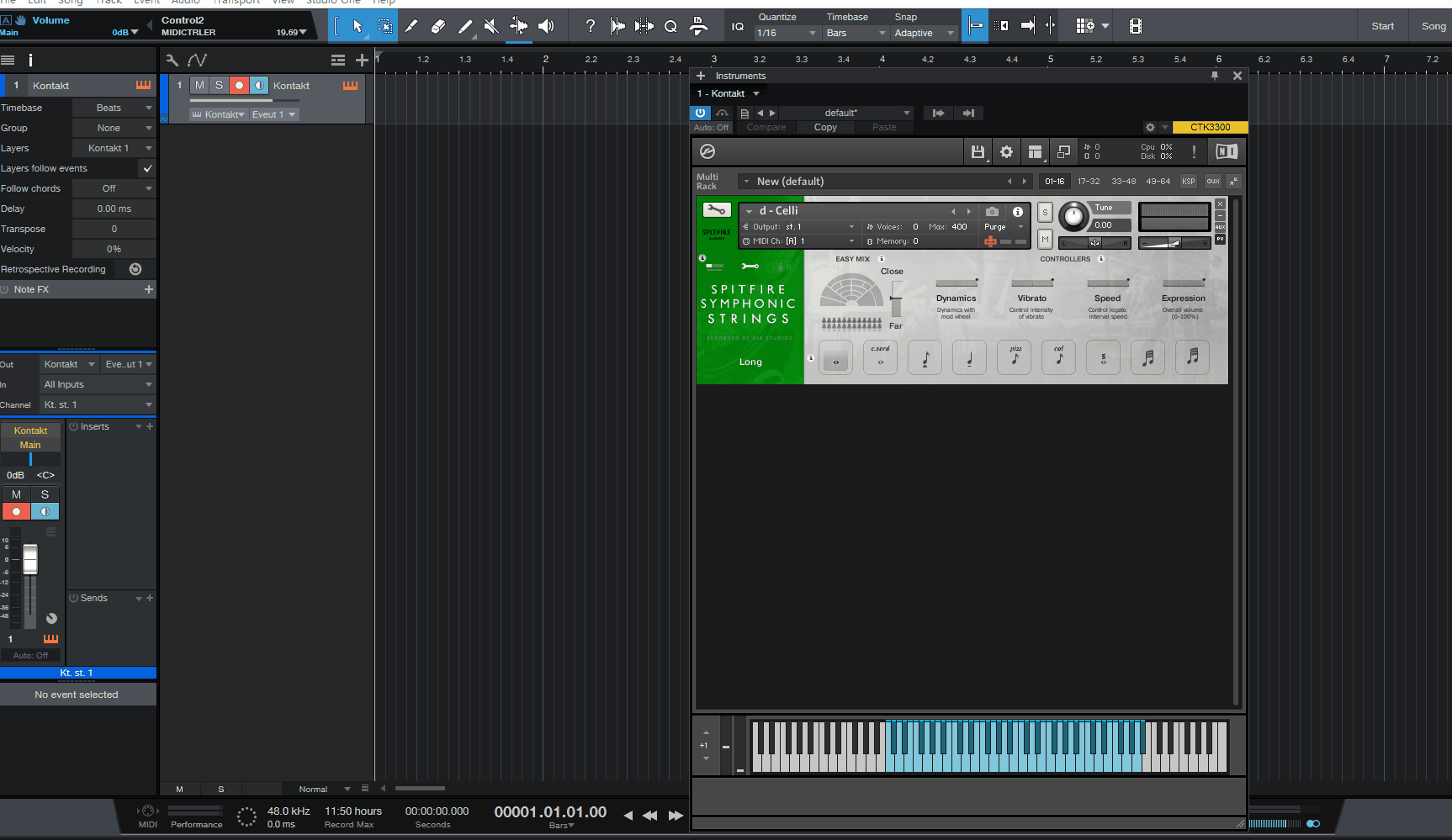Select the Mute tool

[491, 26]
